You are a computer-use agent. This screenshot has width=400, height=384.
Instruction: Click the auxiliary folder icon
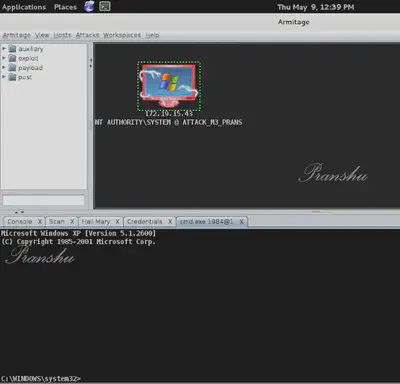click(12, 49)
